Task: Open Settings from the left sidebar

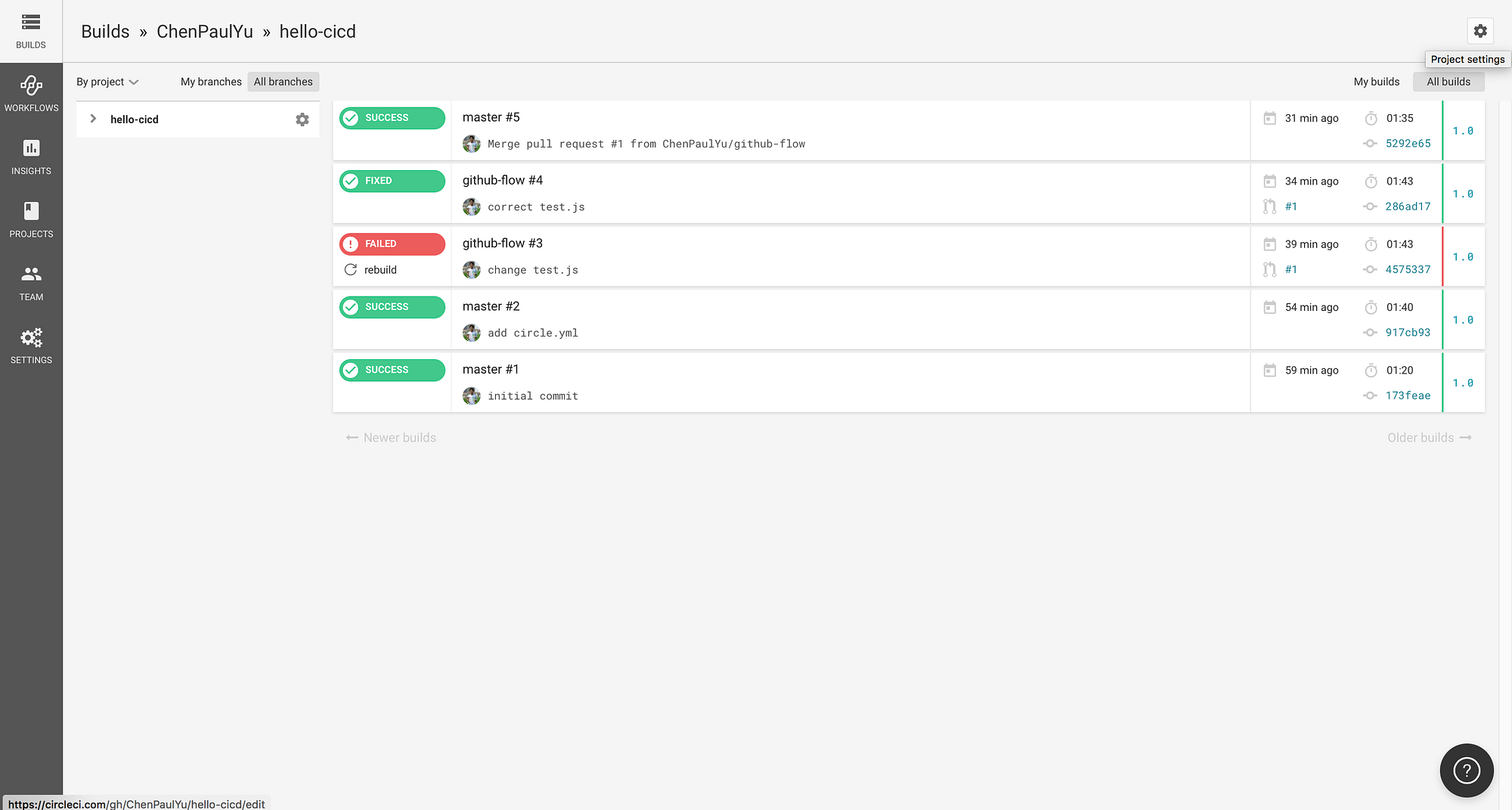Action: pos(31,346)
